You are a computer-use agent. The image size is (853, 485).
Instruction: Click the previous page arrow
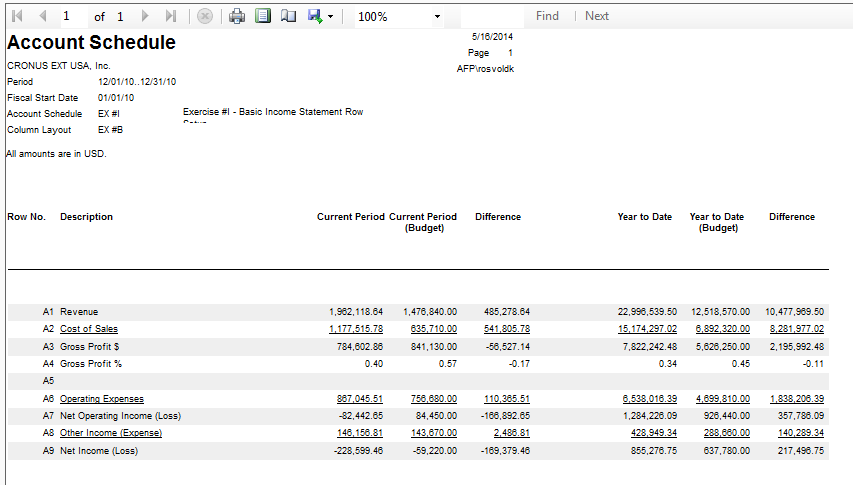[42, 16]
